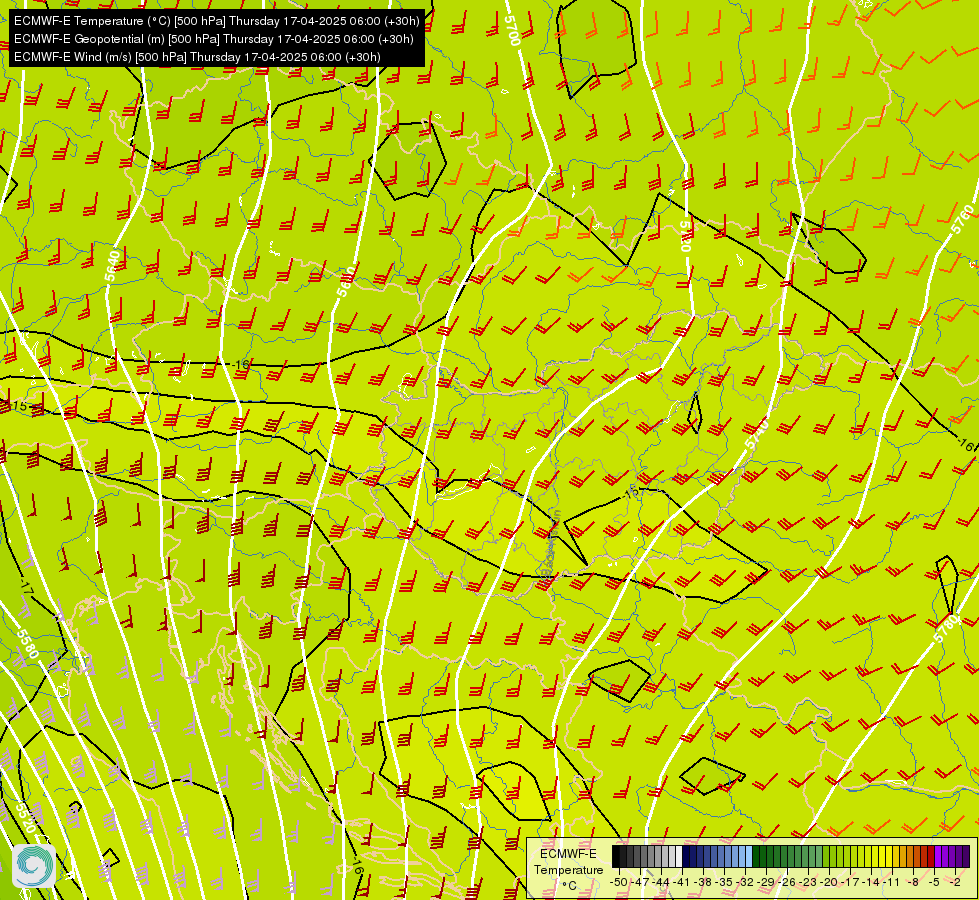The height and width of the screenshot is (900, 979).
Task: Click the legend title ECMWF-E Temperature °C
Action: [x=568, y=869]
